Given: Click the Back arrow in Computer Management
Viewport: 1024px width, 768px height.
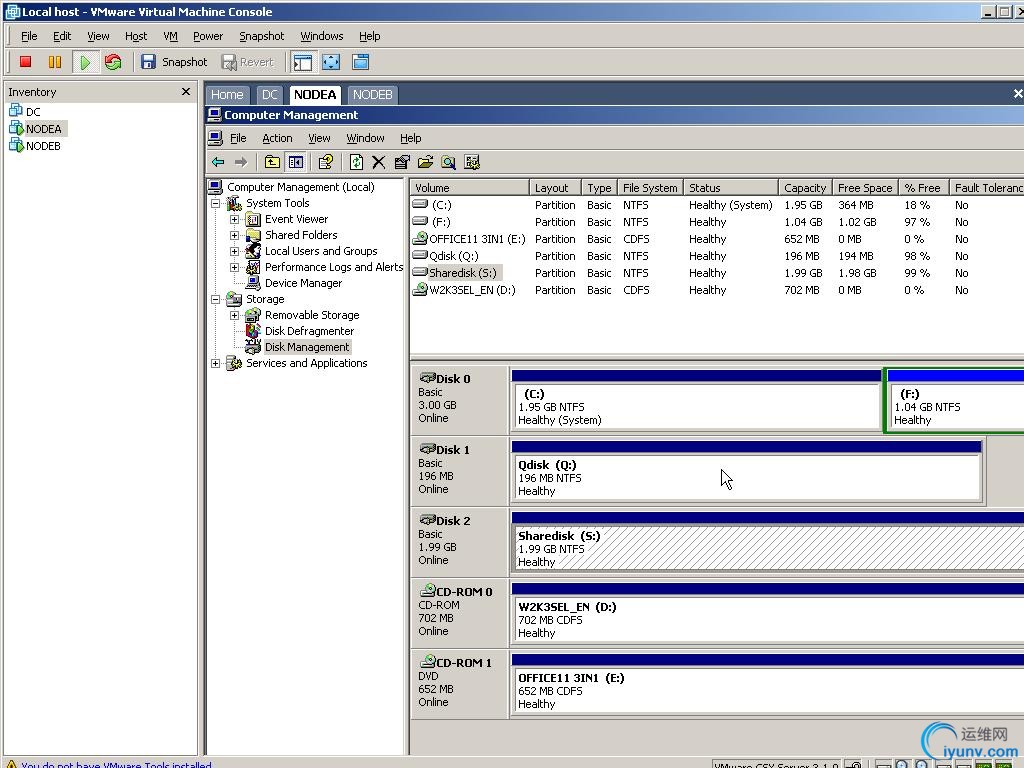Looking at the screenshot, I should pyautogui.click(x=218, y=162).
